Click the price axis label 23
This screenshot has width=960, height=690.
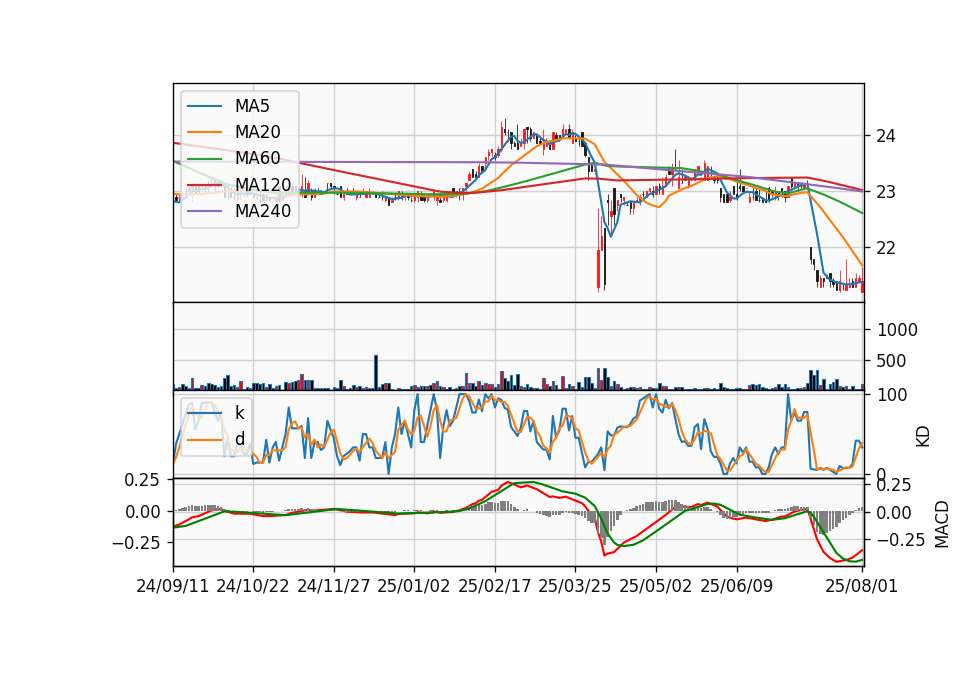(886, 192)
